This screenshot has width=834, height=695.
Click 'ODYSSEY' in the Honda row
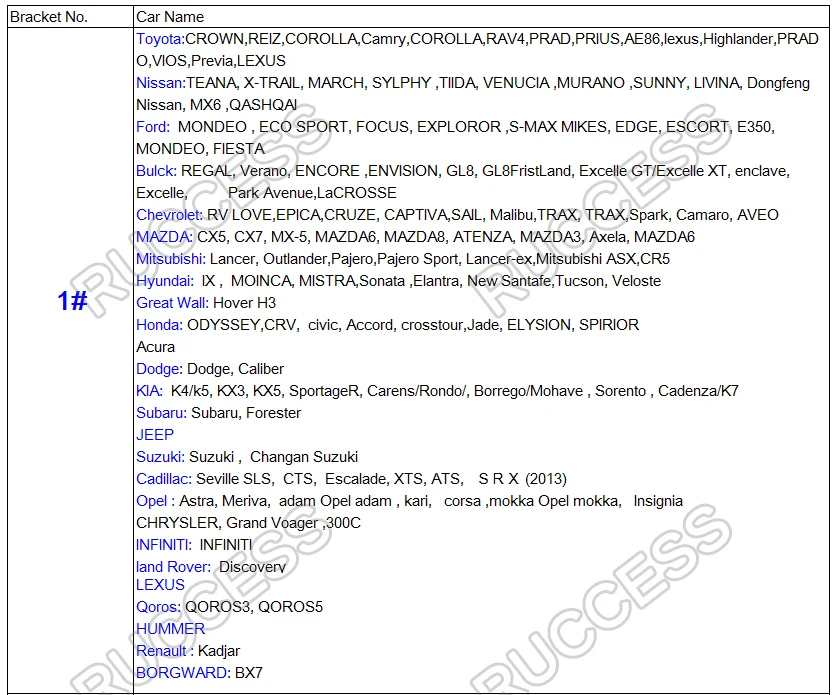pyautogui.click(x=223, y=325)
